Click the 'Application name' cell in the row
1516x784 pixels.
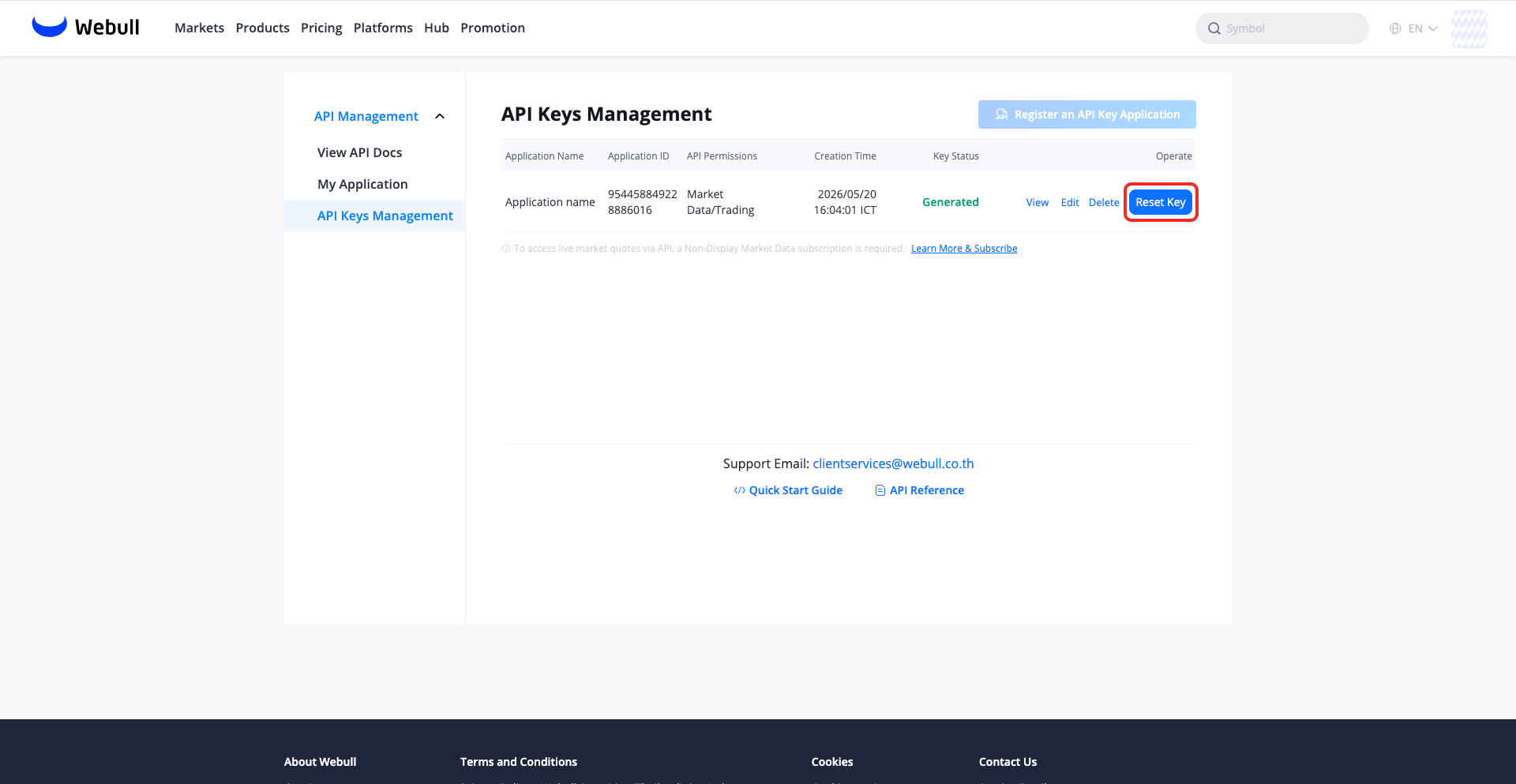coord(550,202)
